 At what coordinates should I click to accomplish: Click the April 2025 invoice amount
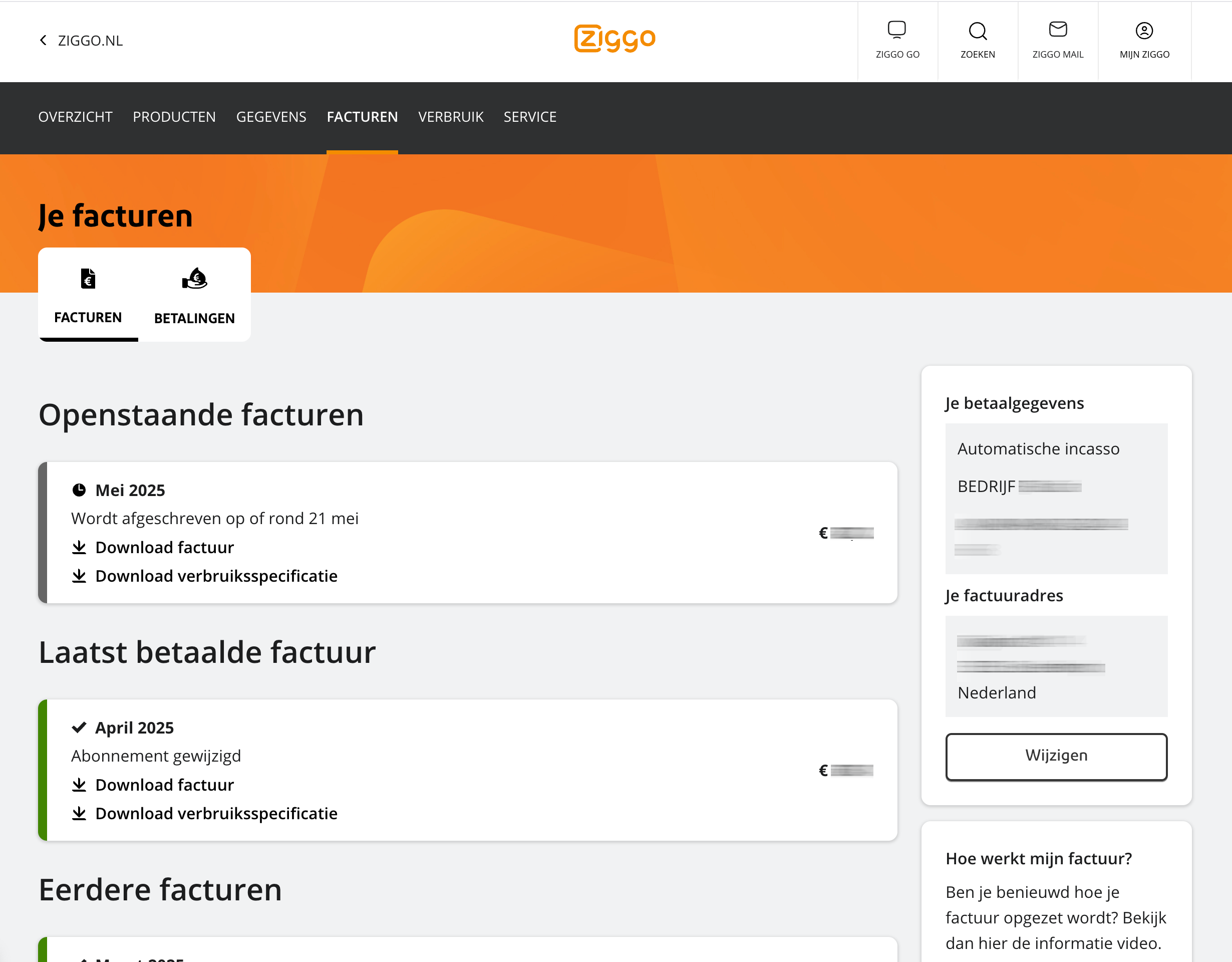click(846, 770)
